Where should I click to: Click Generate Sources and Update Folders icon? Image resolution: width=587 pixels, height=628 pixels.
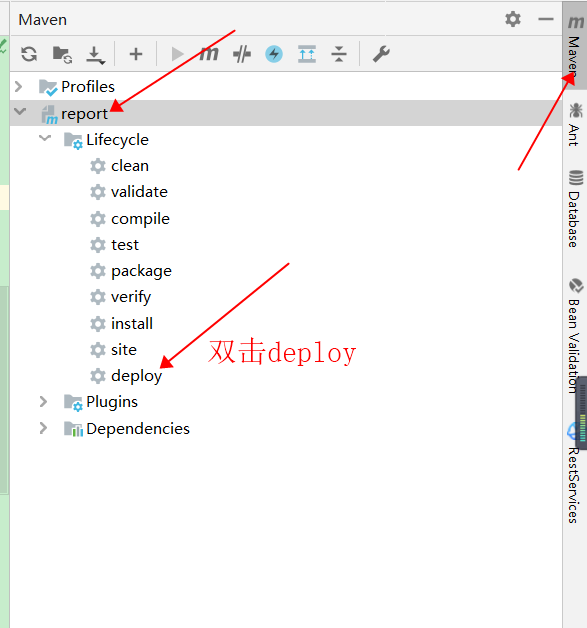pos(62,54)
